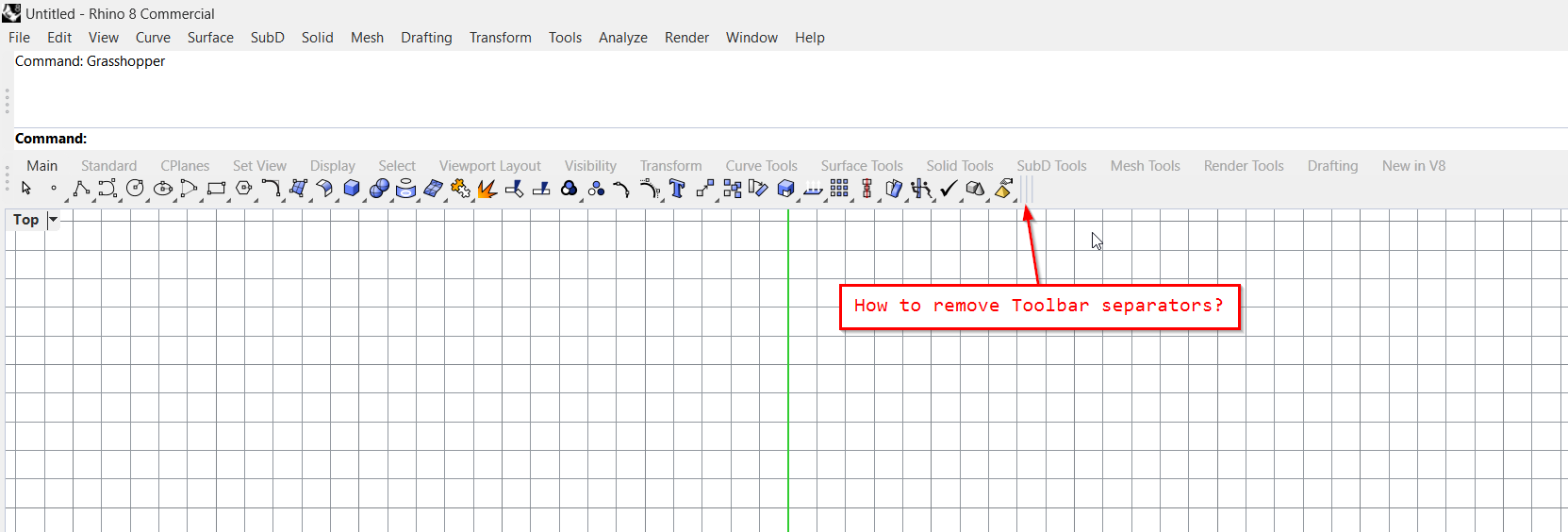Click the Rotate rectangle icon
Screen dimensions: 1568x532
click(x=758, y=189)
